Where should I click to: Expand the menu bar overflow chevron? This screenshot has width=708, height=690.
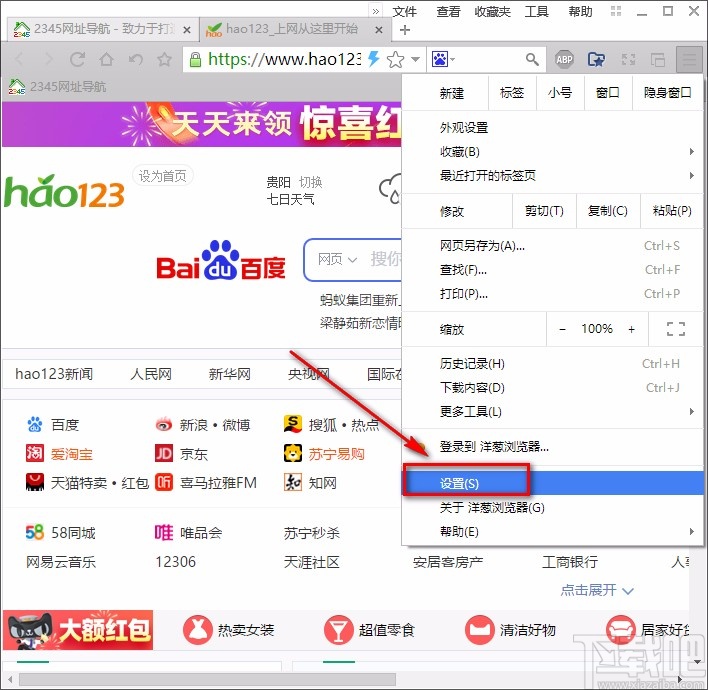coord(376,11)
